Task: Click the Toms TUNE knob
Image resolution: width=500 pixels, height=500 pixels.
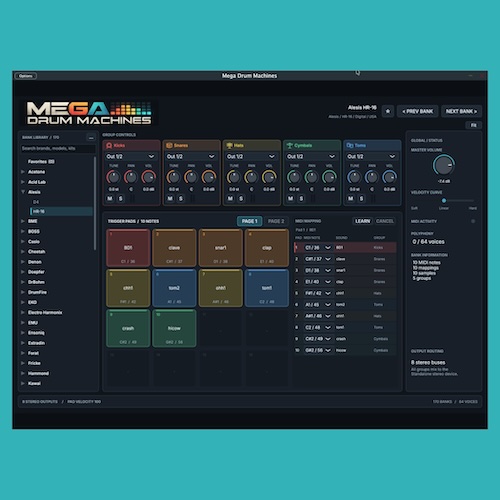Action: [x=354, y=177]
